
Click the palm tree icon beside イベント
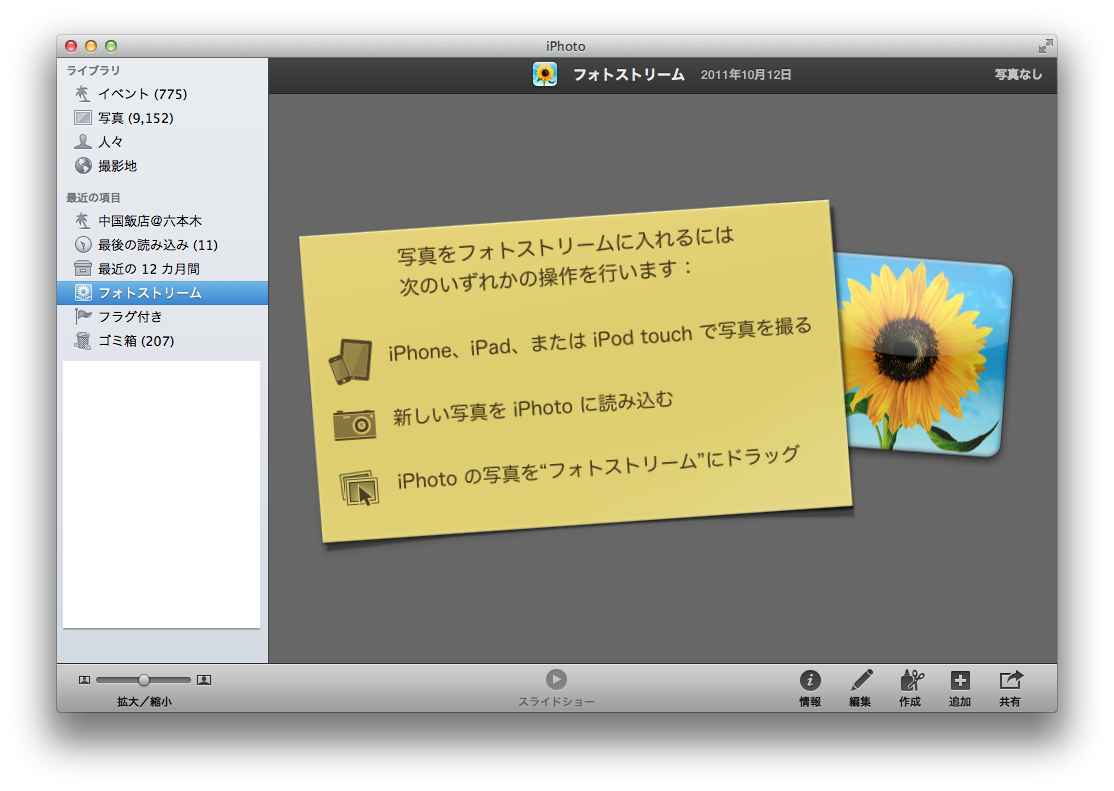coord(83,93)
